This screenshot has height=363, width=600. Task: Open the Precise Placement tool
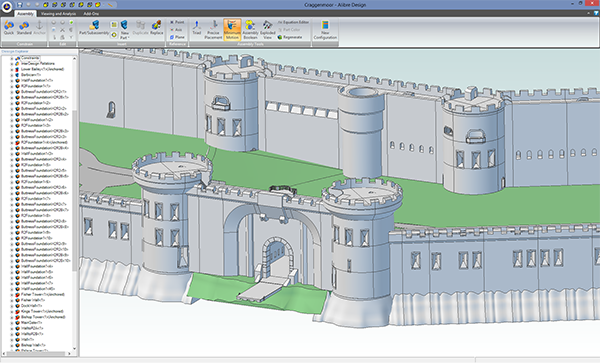(213, 29)
